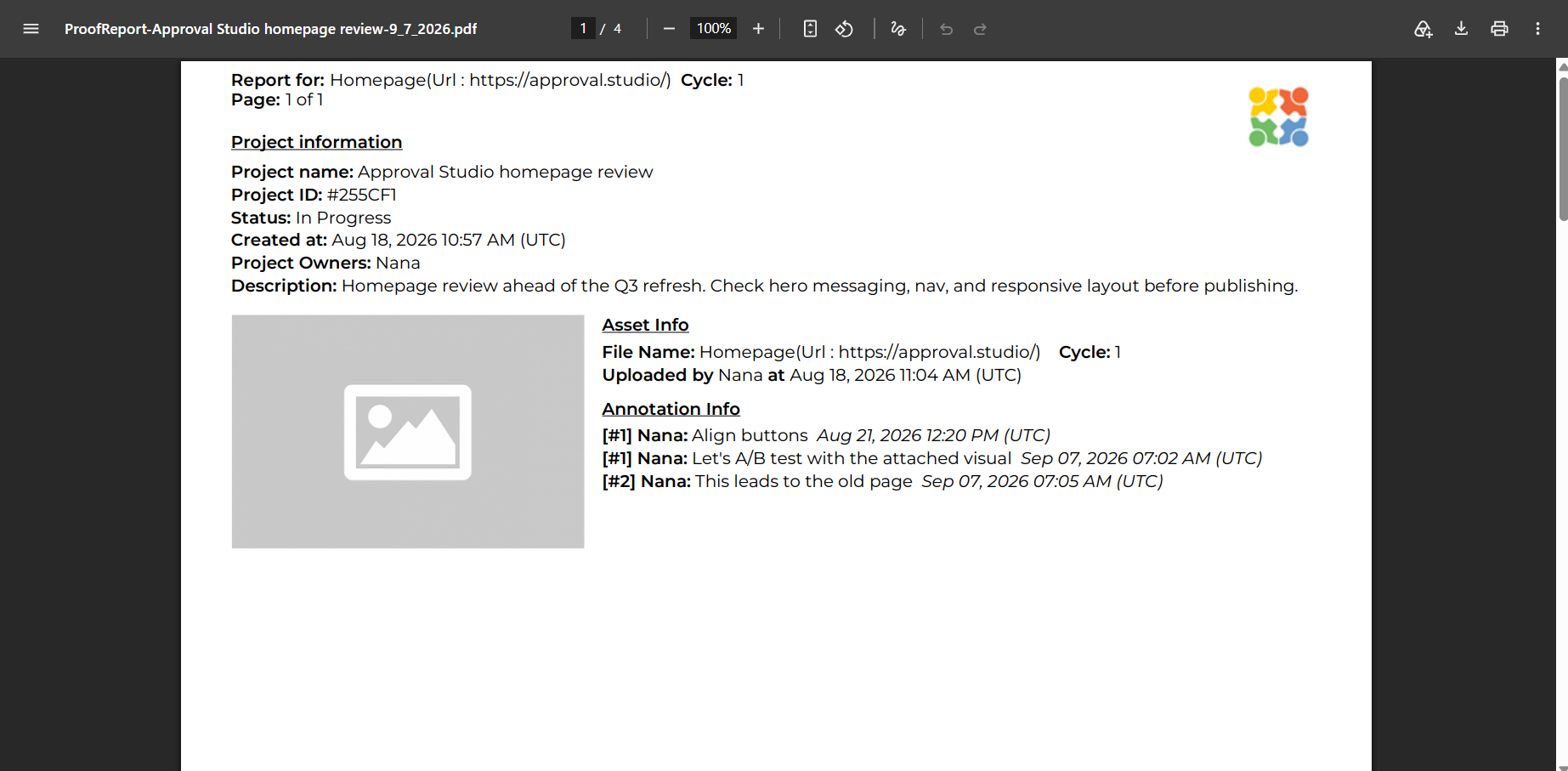1568x771 pixels.
Task: Click the 100% zoom level field
Action: [x=714, y=29]
